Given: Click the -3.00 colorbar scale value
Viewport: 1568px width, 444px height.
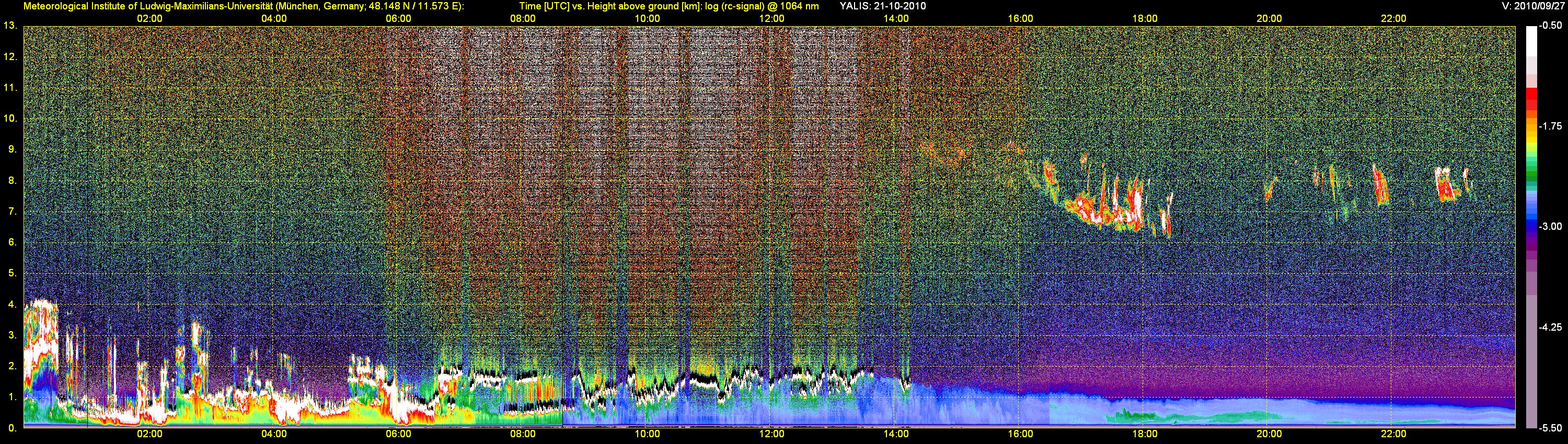Looking at the screenshot, I should coord(1550,226).
